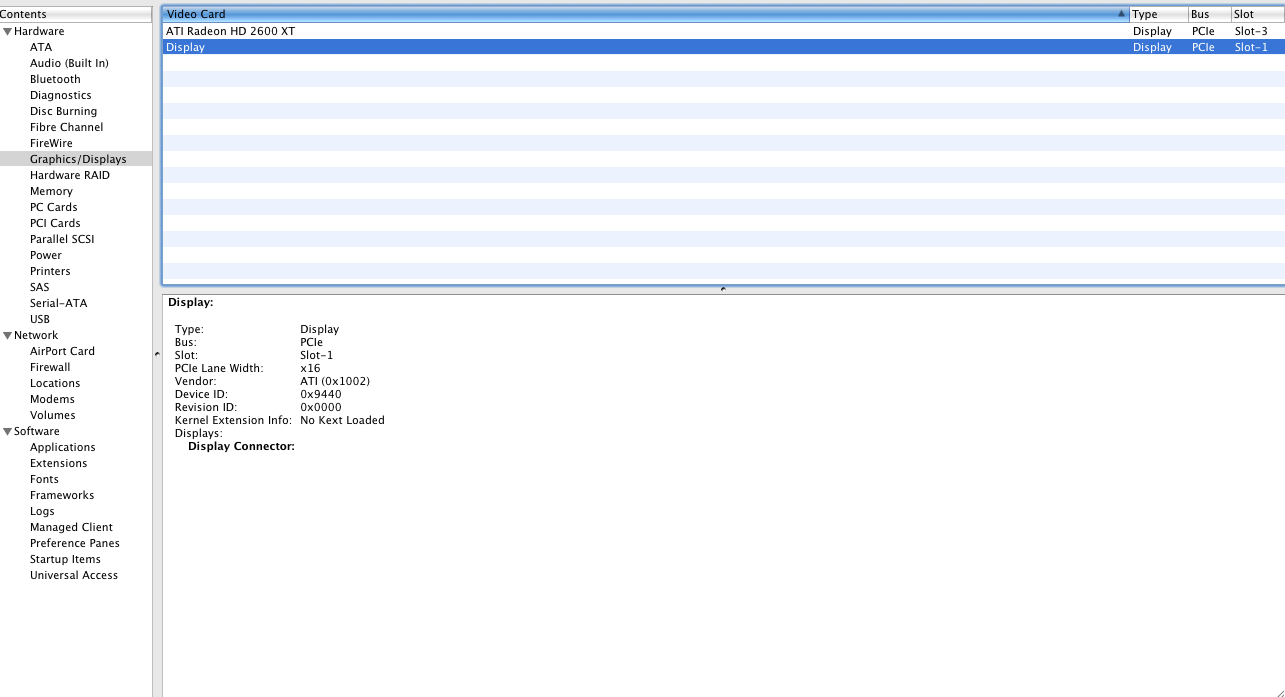Screen dimensions: 1285x697
Task: Select the highlighted Display row in list
Action: tap(723, 47)
